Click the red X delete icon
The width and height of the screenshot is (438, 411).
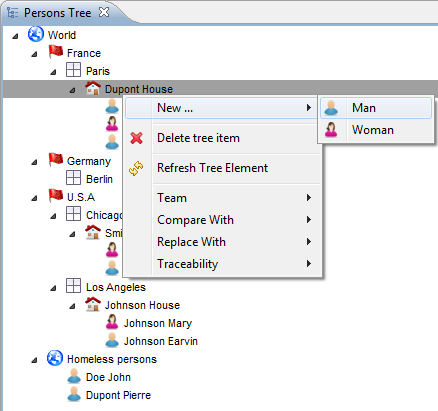point(137,138)
